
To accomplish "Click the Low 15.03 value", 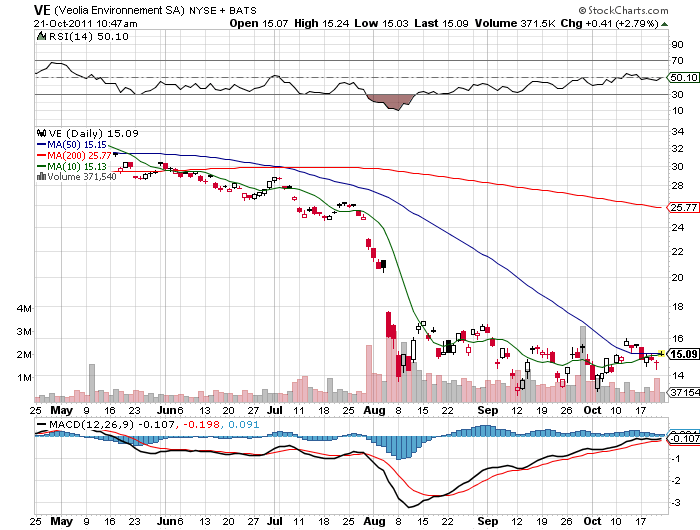I will click(381, 23).
